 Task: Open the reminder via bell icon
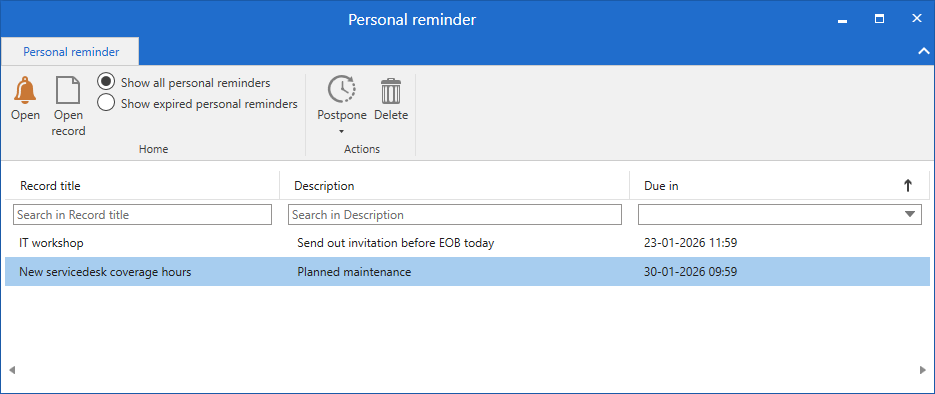click(x=25, y=91)
